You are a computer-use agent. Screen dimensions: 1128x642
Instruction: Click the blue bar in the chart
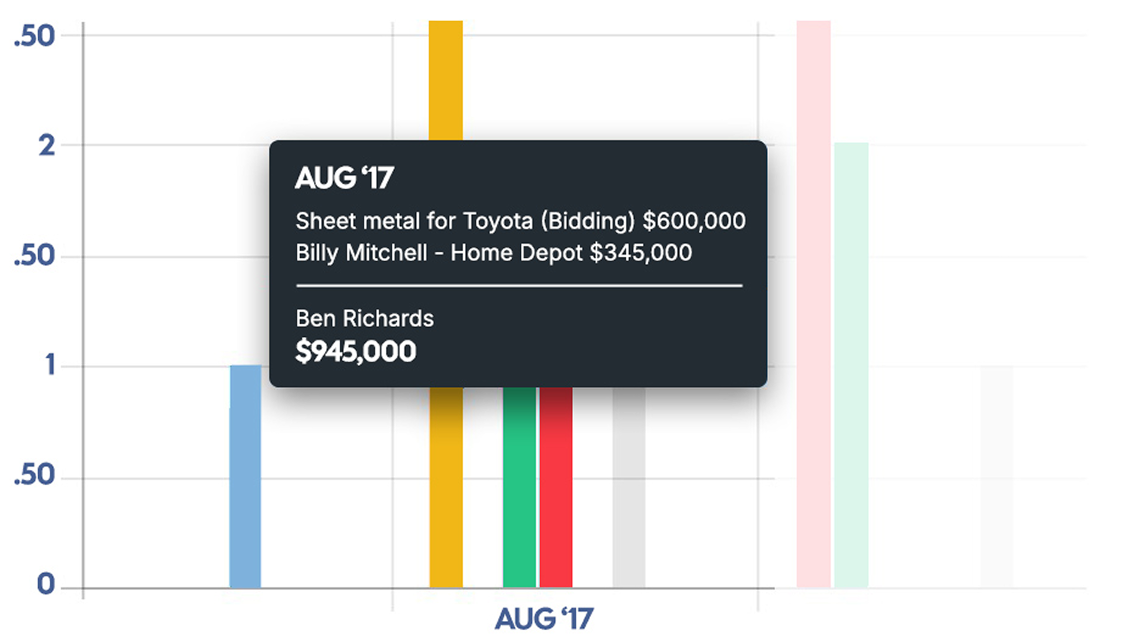tap(245, 476)
